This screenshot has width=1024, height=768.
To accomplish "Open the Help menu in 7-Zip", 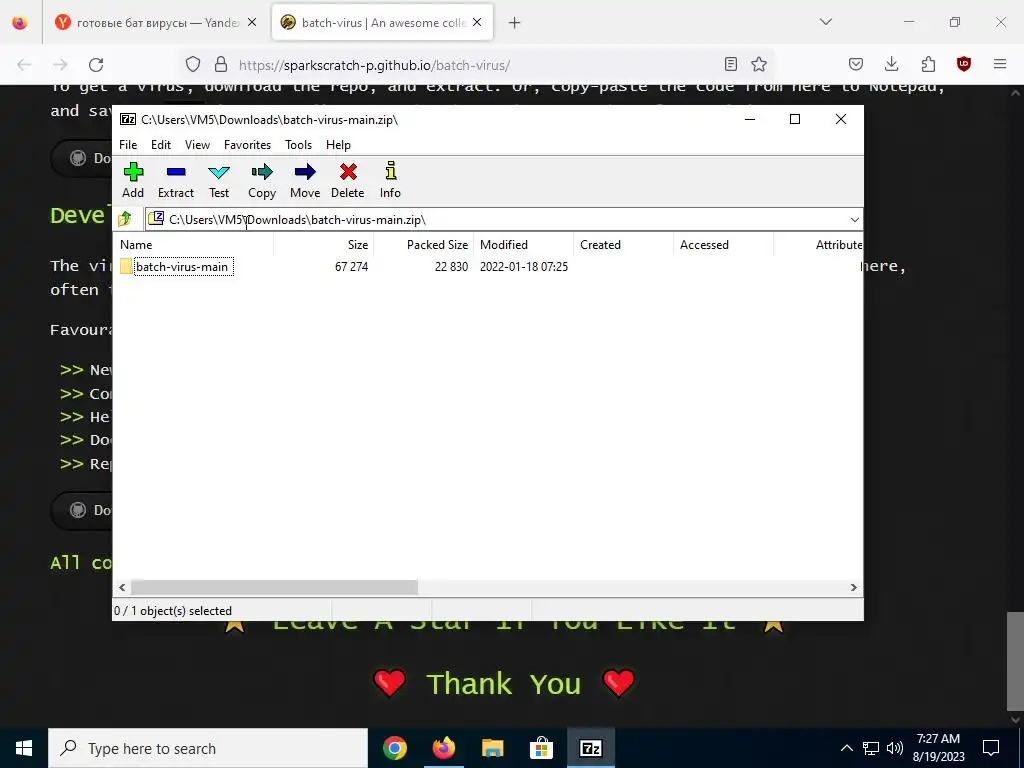I will point(338,145).
